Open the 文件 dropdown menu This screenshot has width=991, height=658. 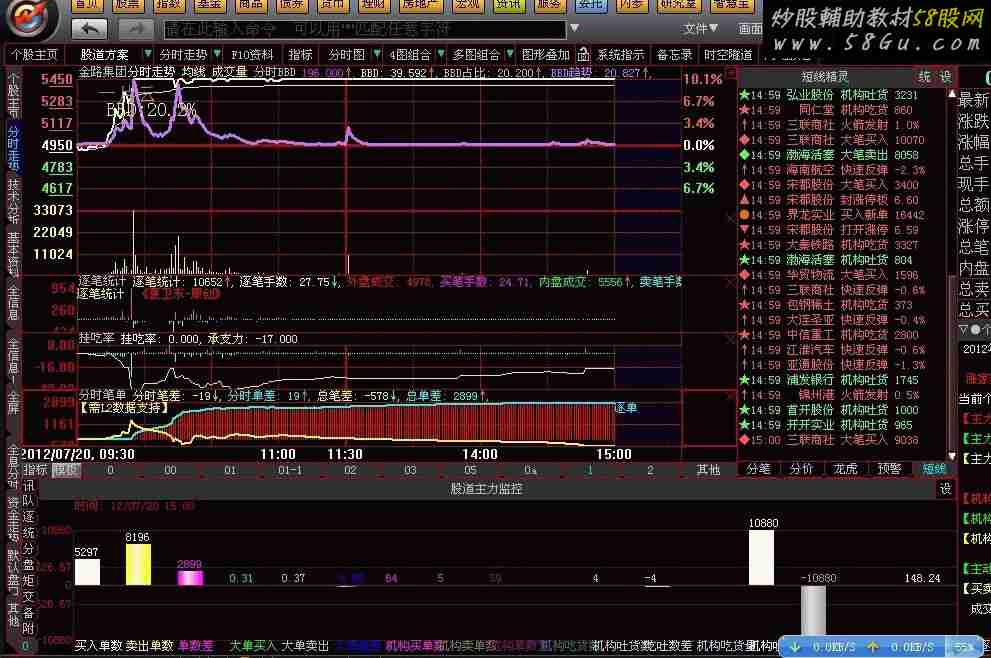(x=701, y=28)
